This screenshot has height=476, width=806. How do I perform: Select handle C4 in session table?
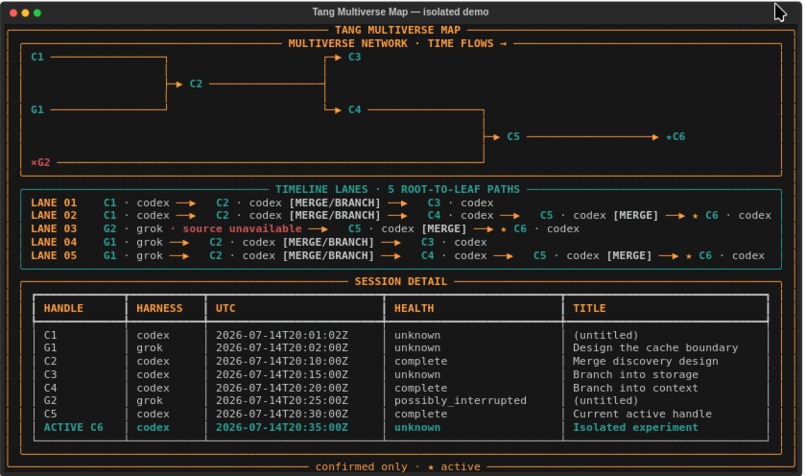click(50, 388)
